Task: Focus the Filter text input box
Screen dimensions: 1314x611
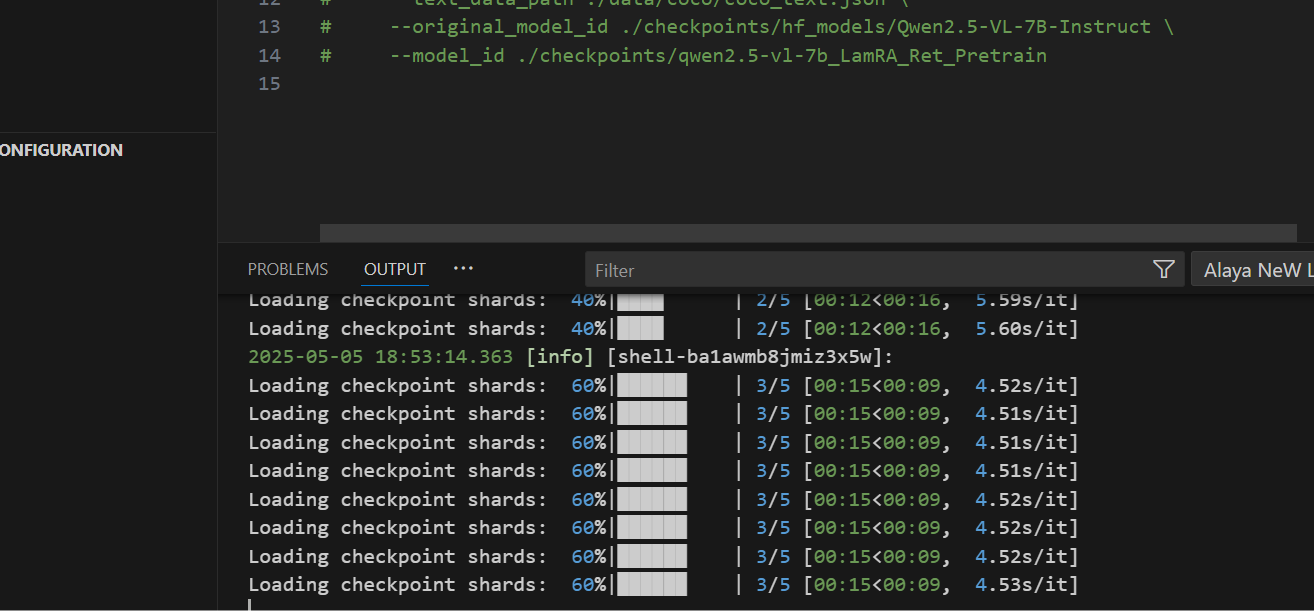Action: coord(860,270)
